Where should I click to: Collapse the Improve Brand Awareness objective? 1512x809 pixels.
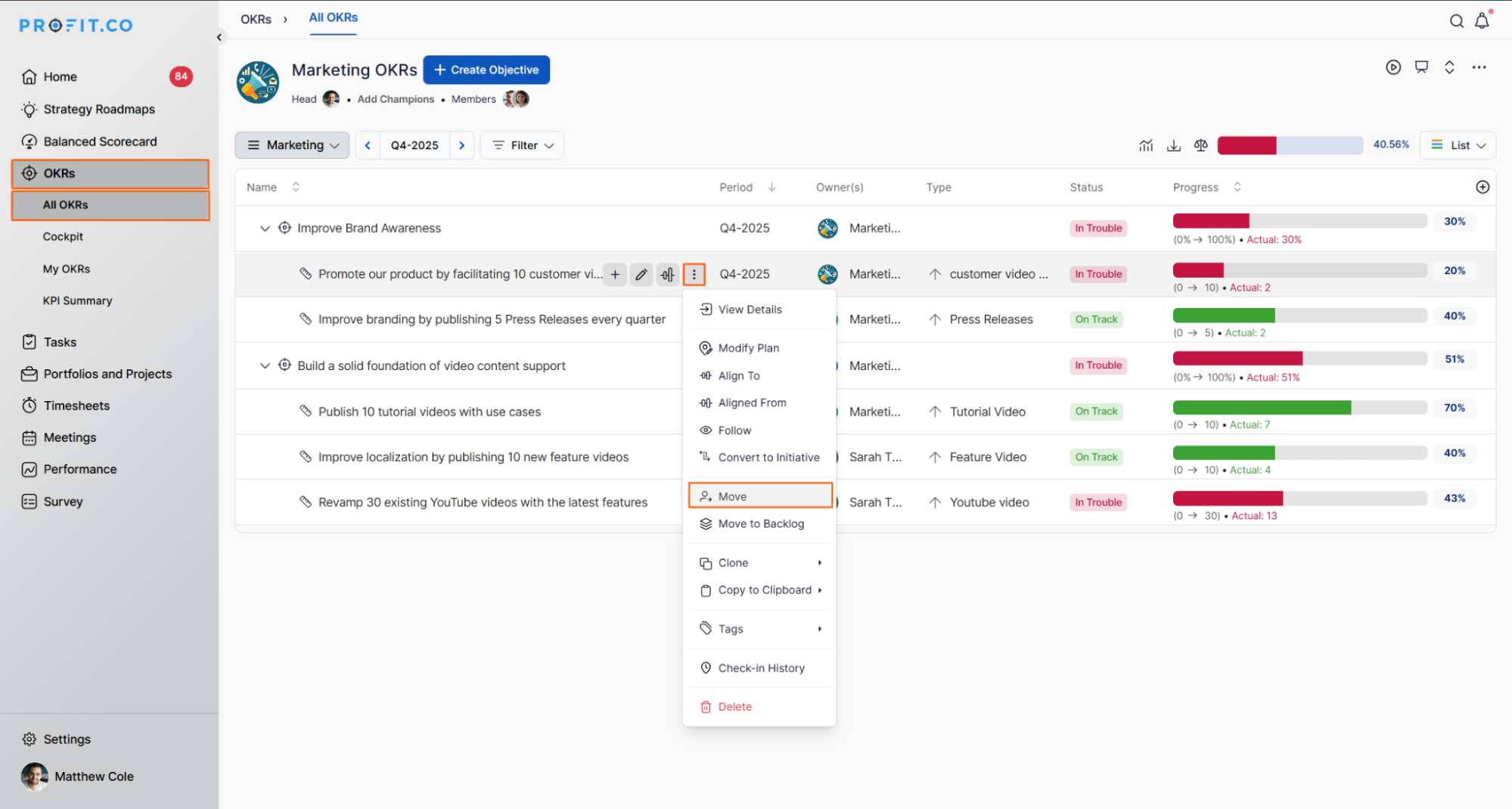tap(265, 229)
